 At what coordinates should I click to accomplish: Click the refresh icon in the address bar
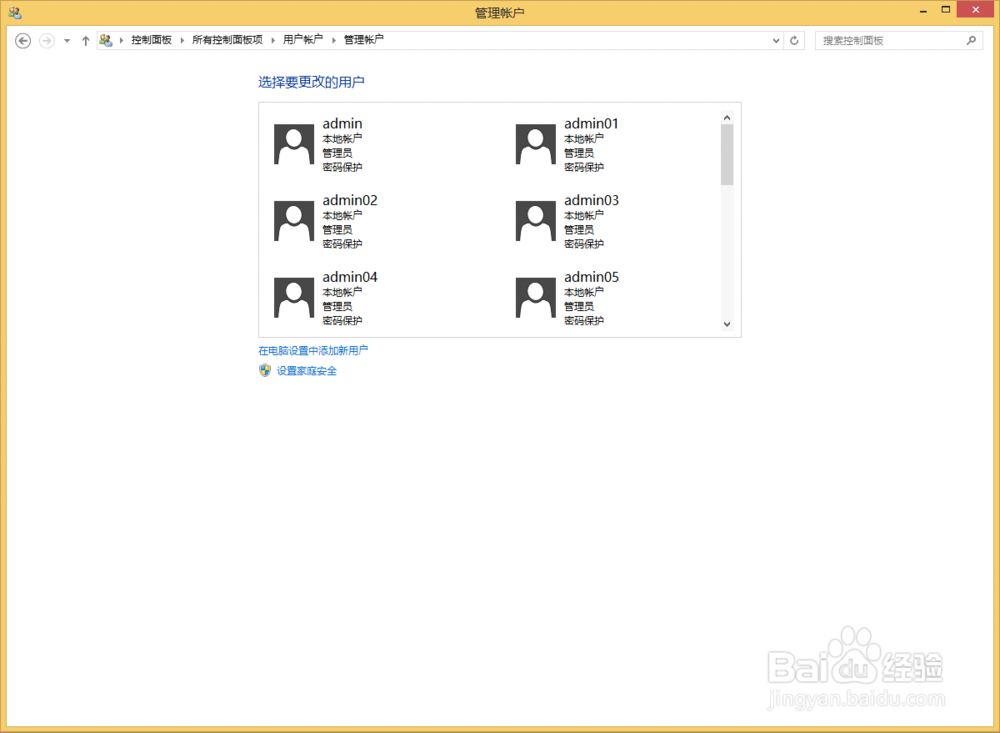pos(794,40)
